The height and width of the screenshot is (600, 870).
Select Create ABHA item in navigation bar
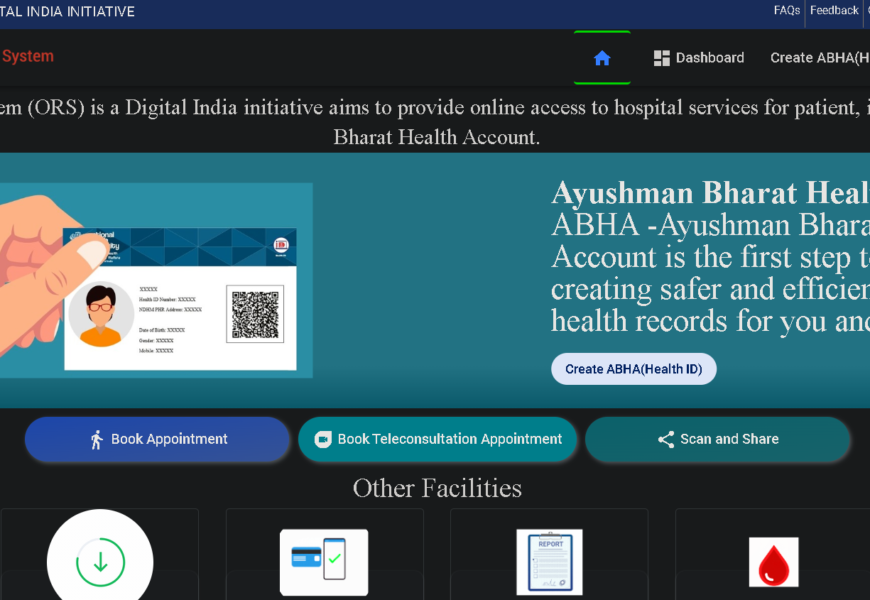pyautogui.click(x=819, y=58)
